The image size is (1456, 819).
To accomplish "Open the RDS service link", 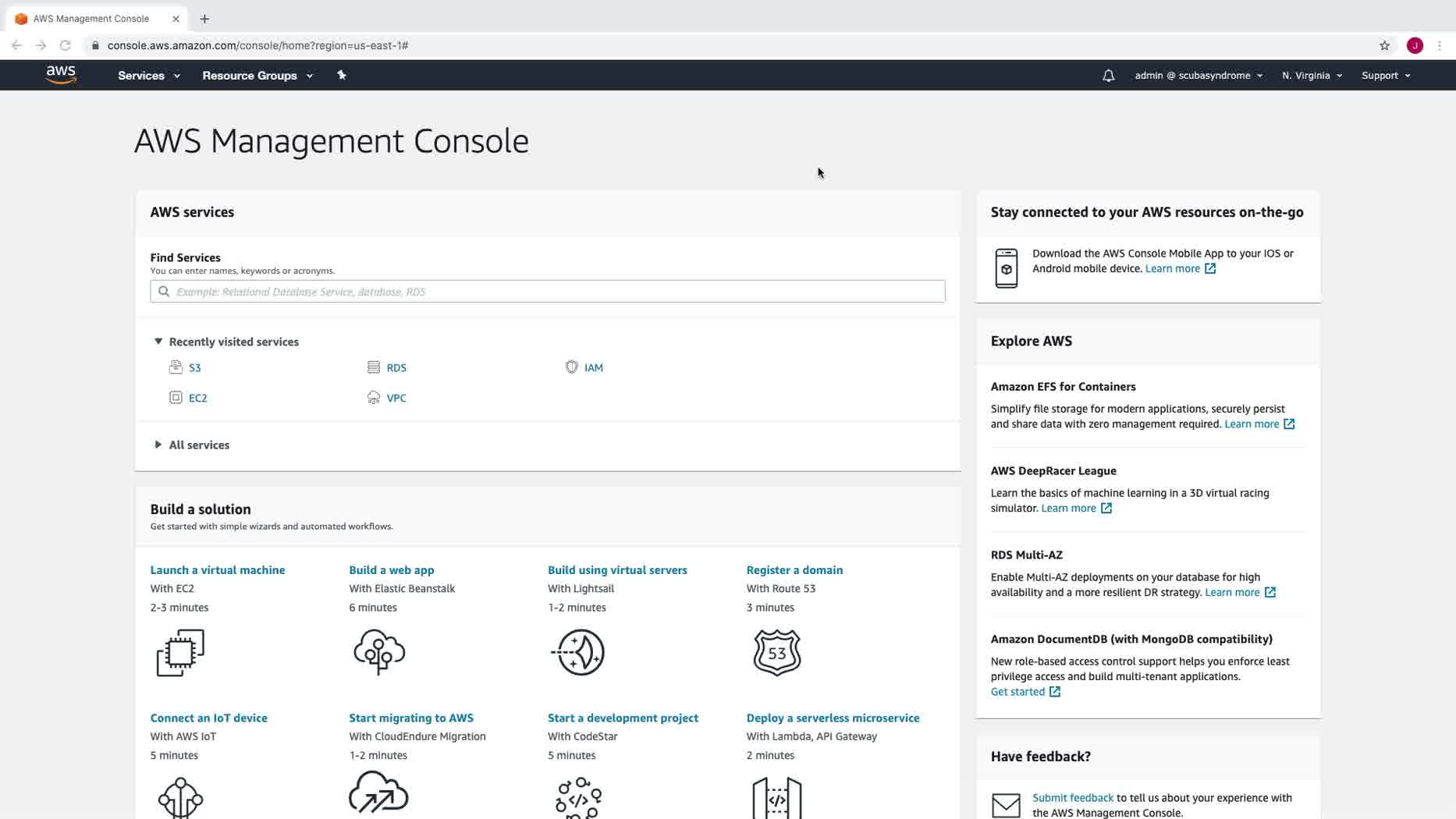I will click(x=396, y=368).
